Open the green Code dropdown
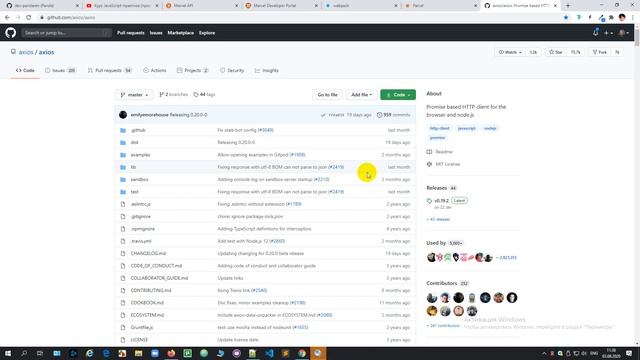The height and width of the screenshot is (360, 640). click(x=398, y=95)
